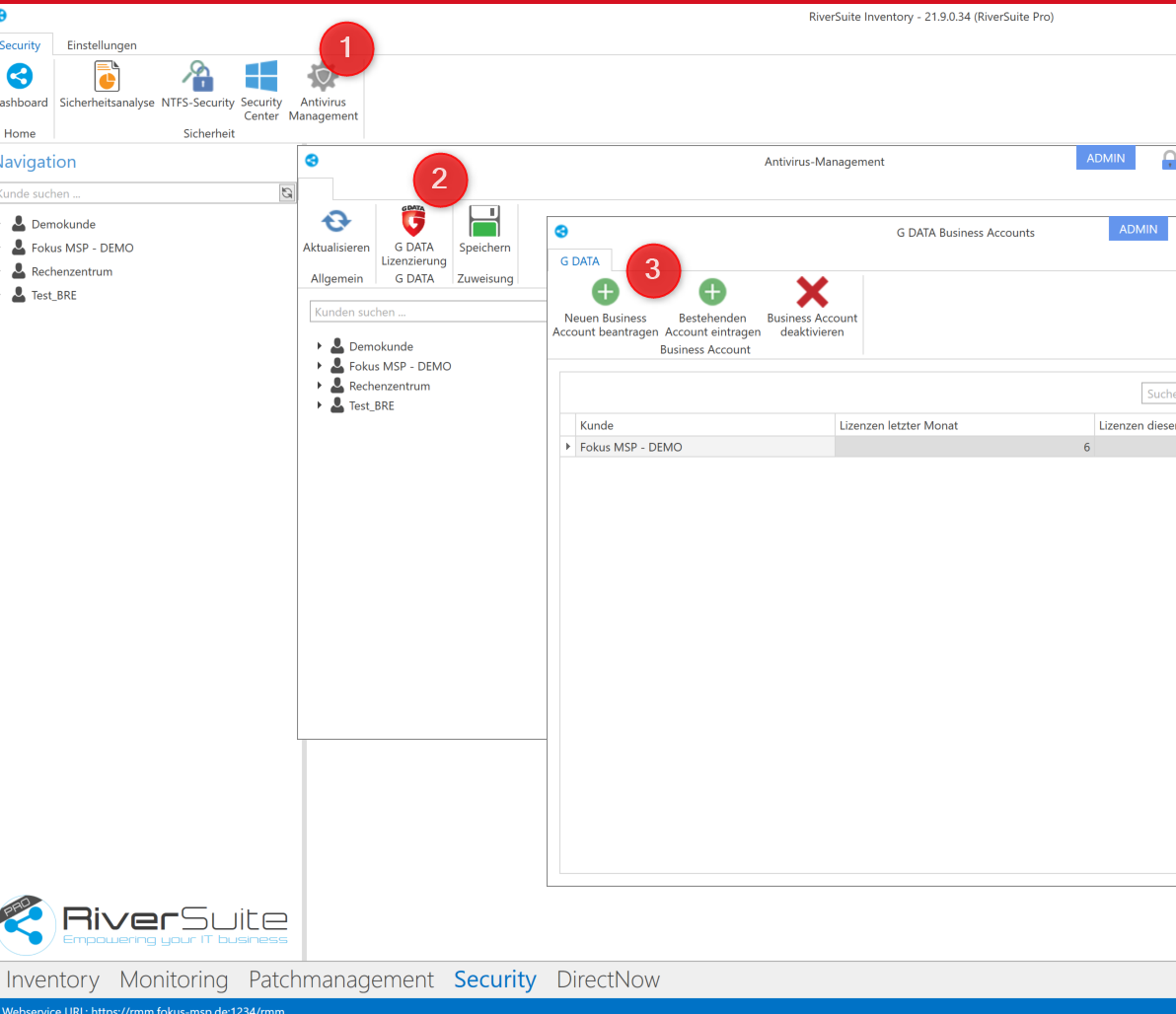
Task: Switch to Monitoring module
Action: (x=174, y=979)
